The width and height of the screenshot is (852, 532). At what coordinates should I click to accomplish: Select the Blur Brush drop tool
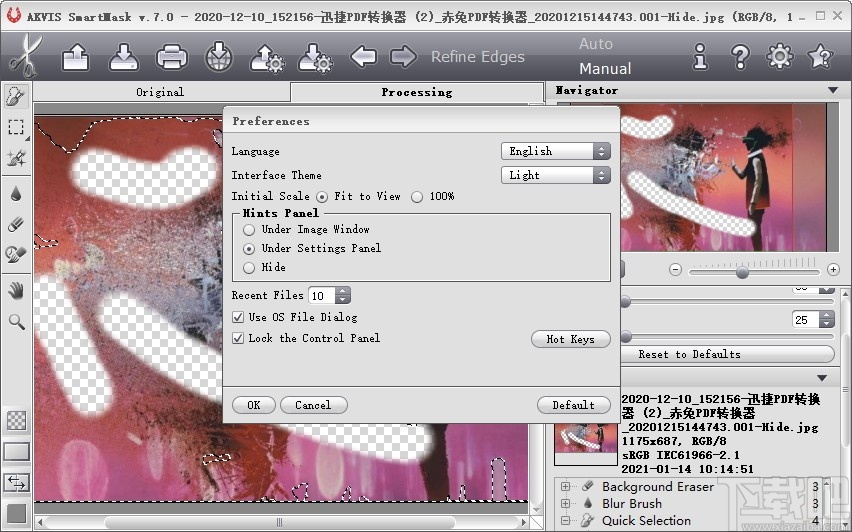pos(16,194)
